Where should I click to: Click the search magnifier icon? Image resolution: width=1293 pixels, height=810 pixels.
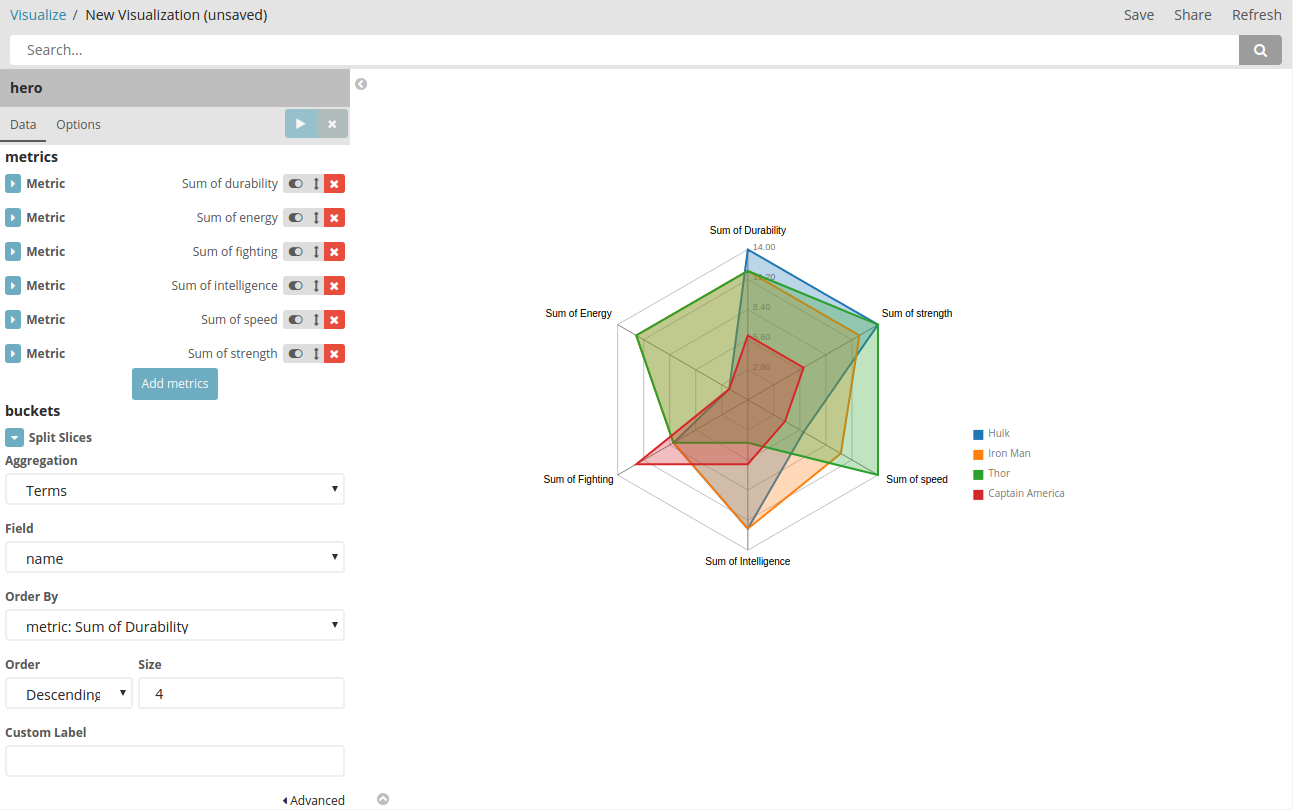tap(1259, 49)
